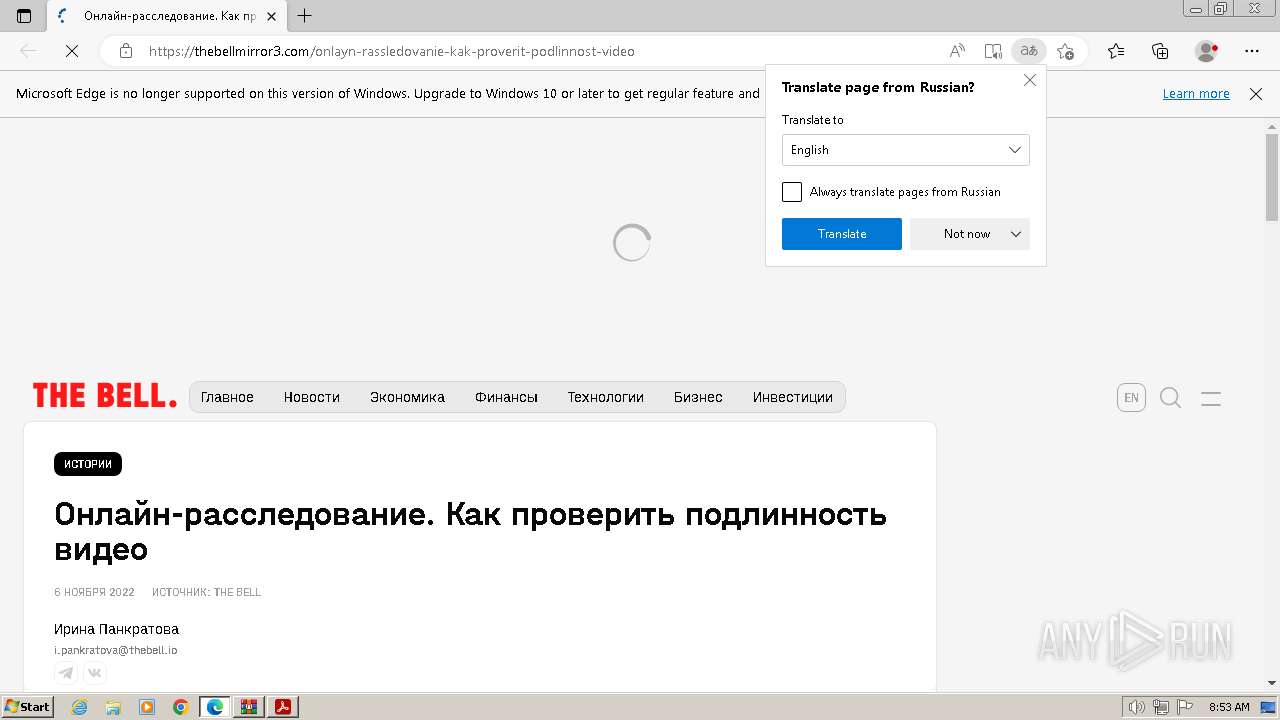The height and width of the screenshot is (720, 1280).
Task: Choose Not now in translate popup
Action: [x=967, y=234]
